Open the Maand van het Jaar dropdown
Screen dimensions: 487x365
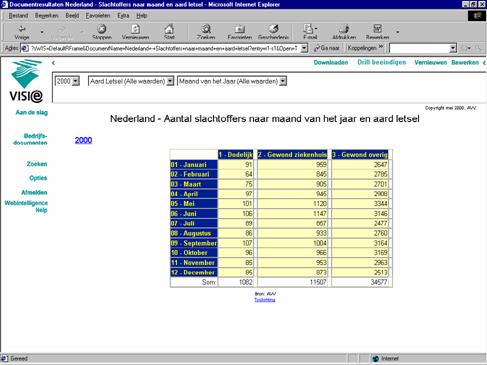coord(283,81)
